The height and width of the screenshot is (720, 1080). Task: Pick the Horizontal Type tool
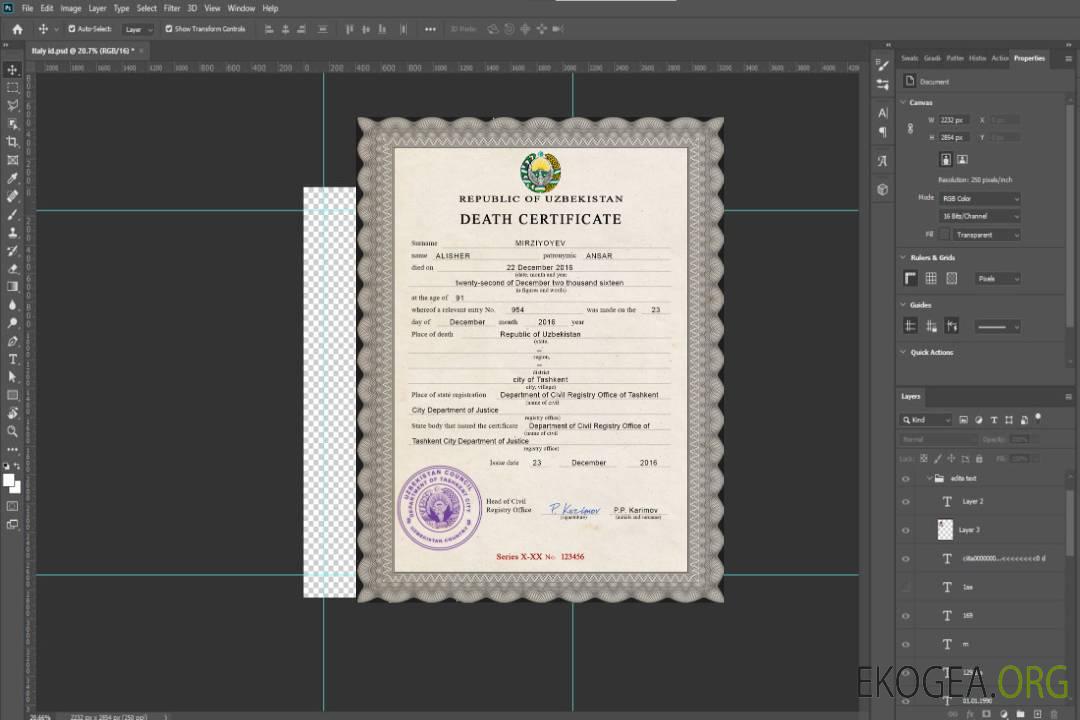click(x=13, y=359)
